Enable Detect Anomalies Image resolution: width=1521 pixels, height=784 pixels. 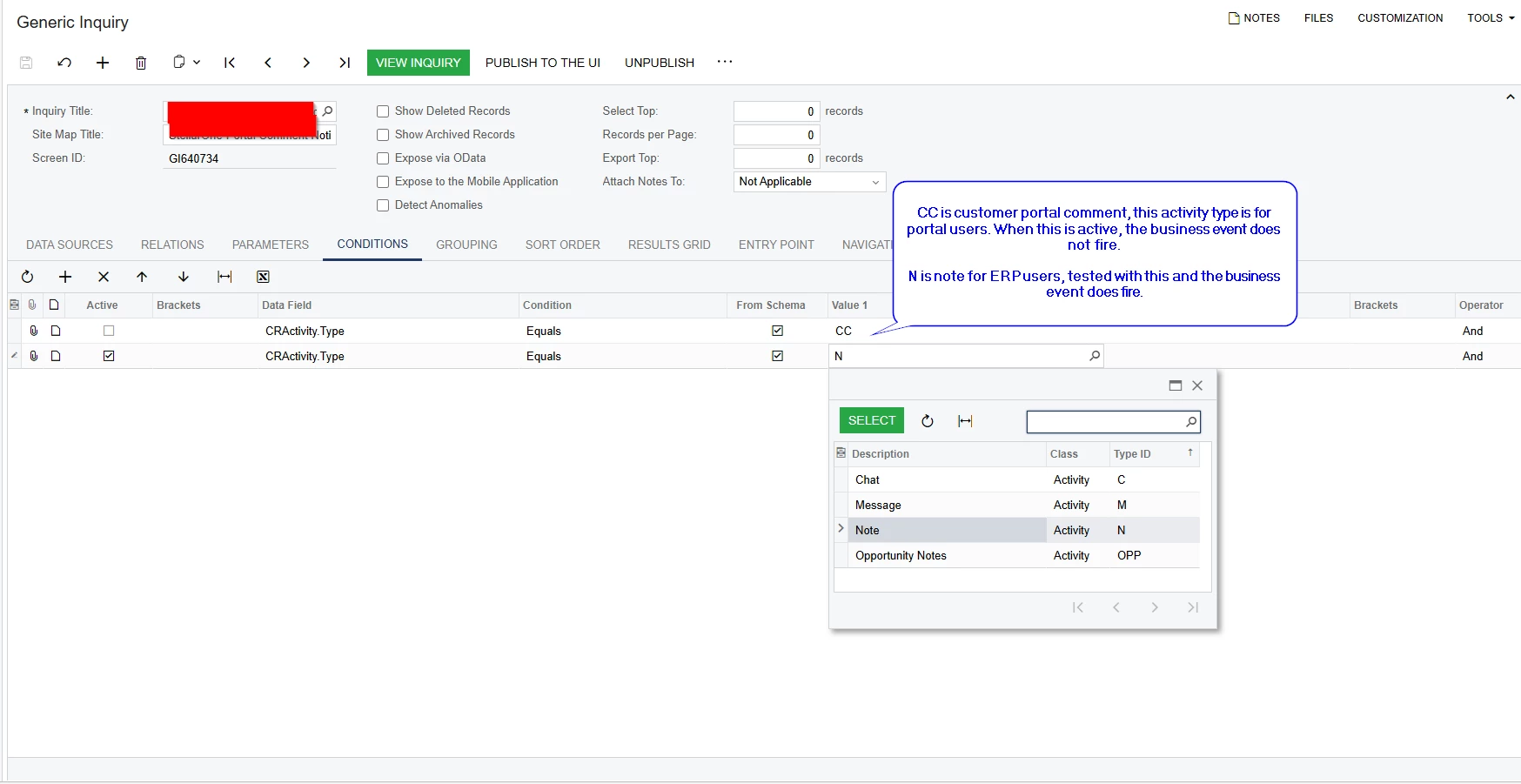(383, 205)
